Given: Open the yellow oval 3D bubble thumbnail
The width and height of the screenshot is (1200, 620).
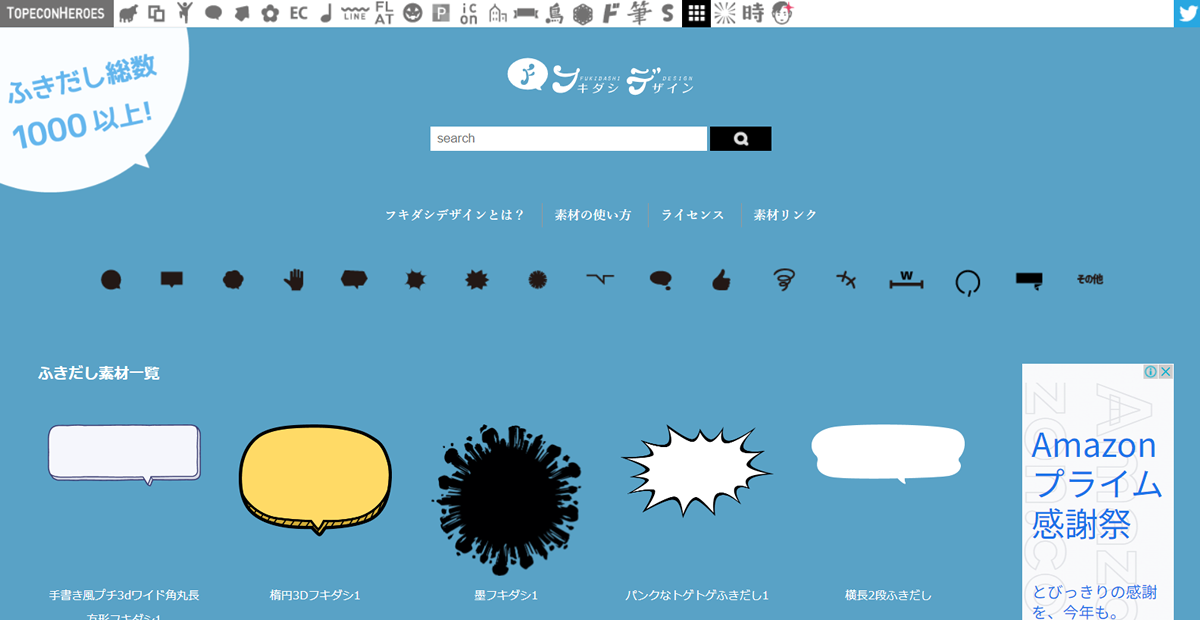Looking at the screenshot, I should 315,478.
